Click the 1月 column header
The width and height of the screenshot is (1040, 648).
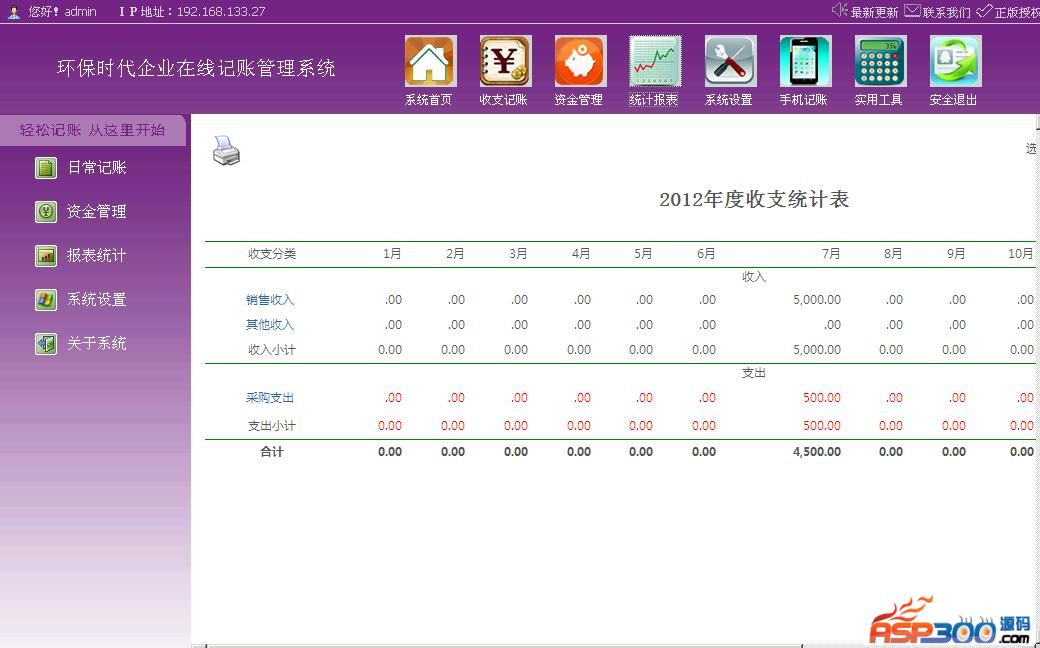[392, 253]
